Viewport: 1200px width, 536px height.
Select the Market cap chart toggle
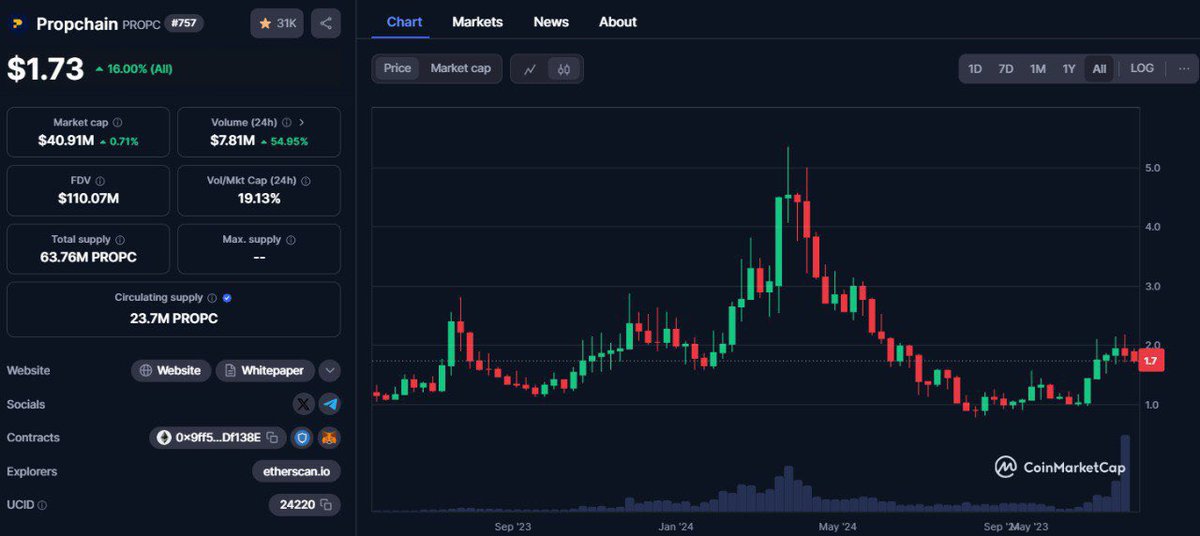(461, 69)
